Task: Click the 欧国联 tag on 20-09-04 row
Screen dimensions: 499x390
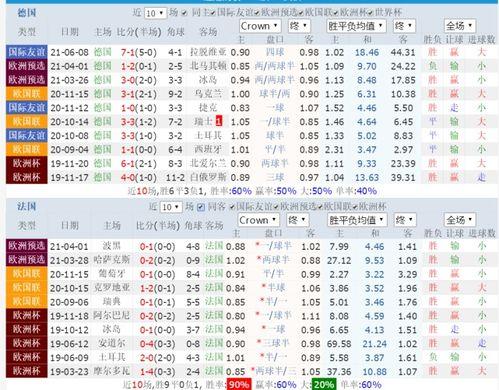Action: click(27, 150)
